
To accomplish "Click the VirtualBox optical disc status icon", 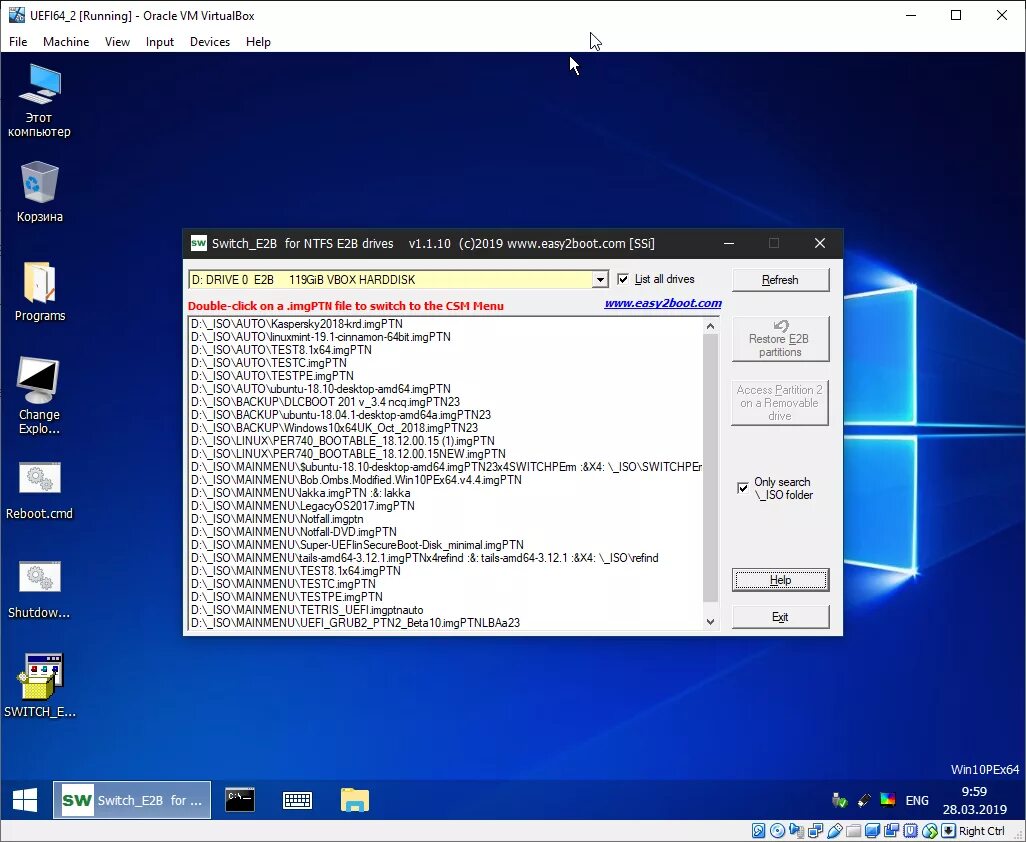I will point(777,831).
